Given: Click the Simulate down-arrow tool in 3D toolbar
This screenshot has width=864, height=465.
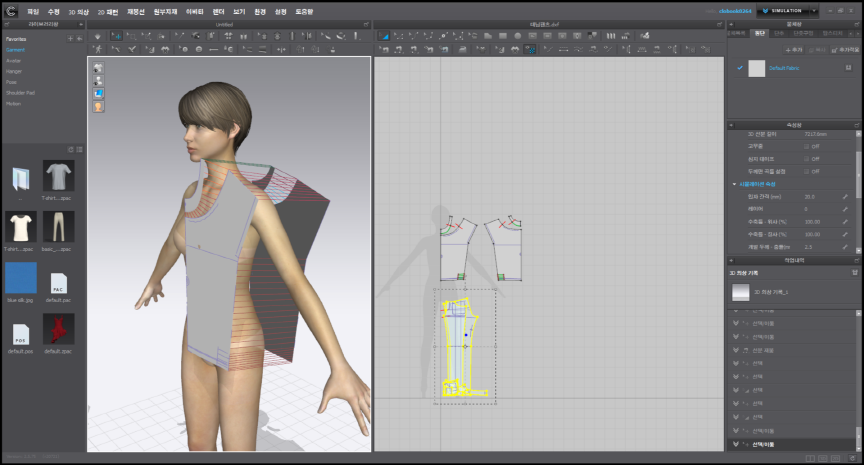Looking at the screenshot, I should (98, 36).
